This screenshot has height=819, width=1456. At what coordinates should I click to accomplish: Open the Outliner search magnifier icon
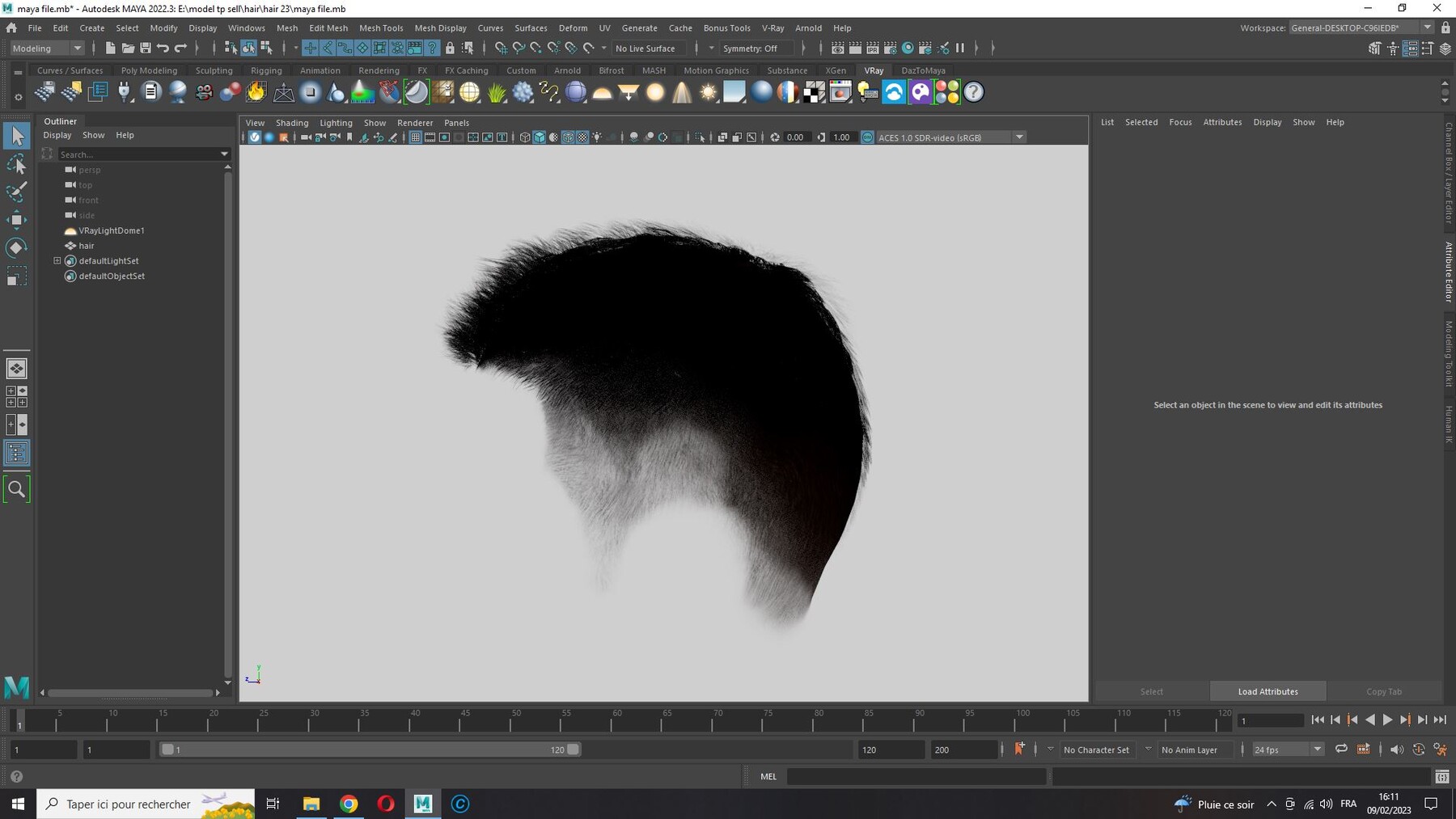pos(16,489)
